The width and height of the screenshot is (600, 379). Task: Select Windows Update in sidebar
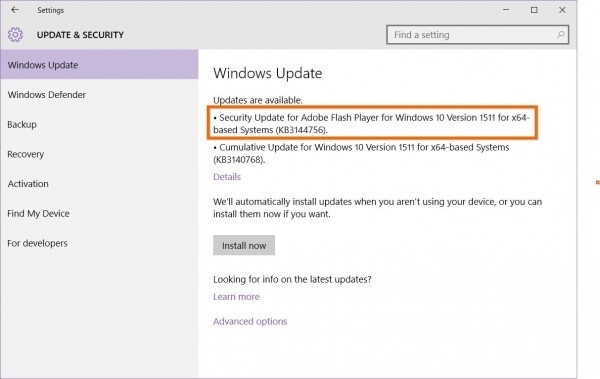coord(99,65)
